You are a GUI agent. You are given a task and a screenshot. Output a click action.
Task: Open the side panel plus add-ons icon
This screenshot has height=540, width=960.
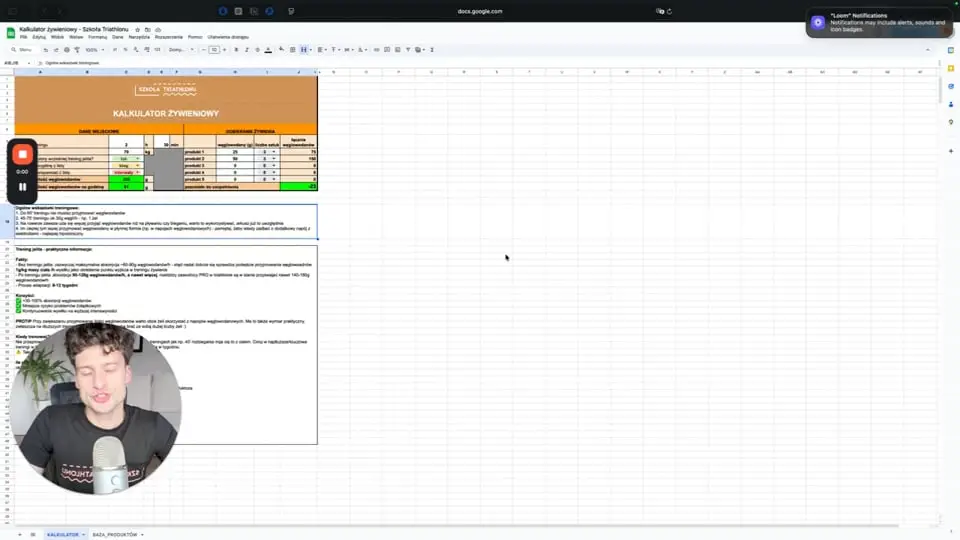951,151
